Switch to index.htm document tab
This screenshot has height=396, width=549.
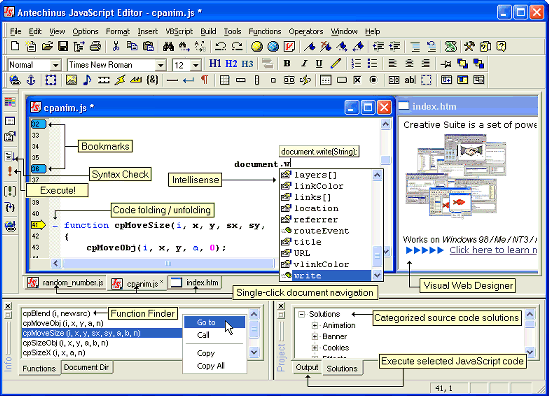coord(195,283)
